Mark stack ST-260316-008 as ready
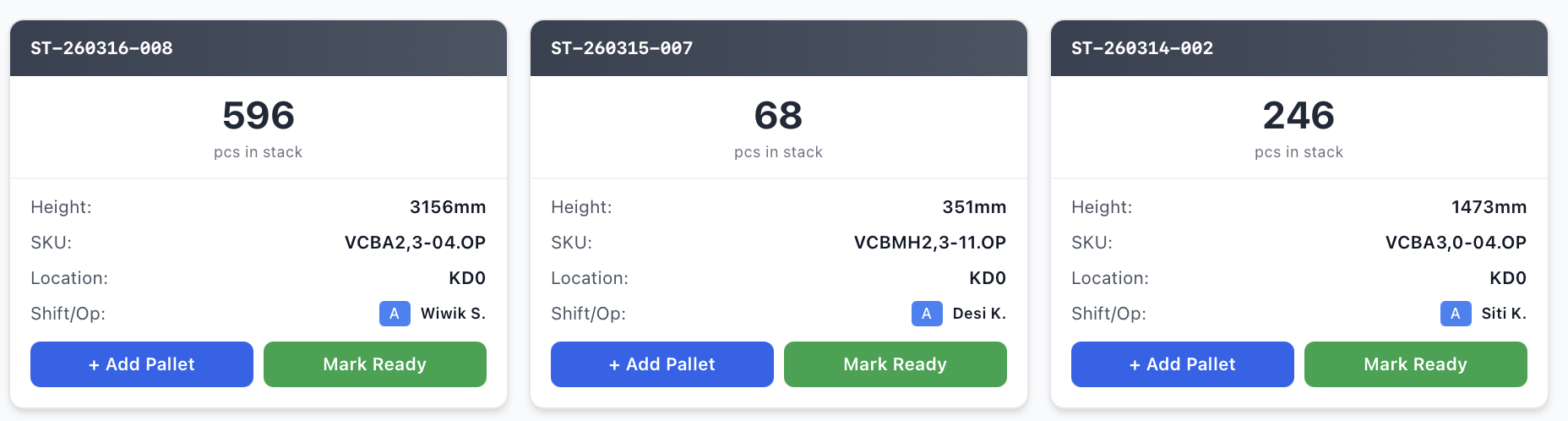Viewport: 1568px width, 421px height. click(x=374, y=364)
